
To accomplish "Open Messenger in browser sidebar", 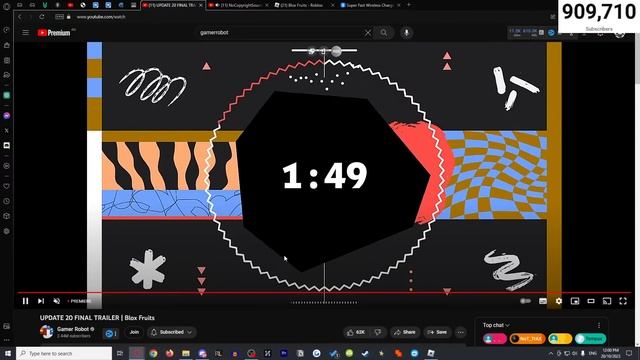I will click(x=7, y=116).
